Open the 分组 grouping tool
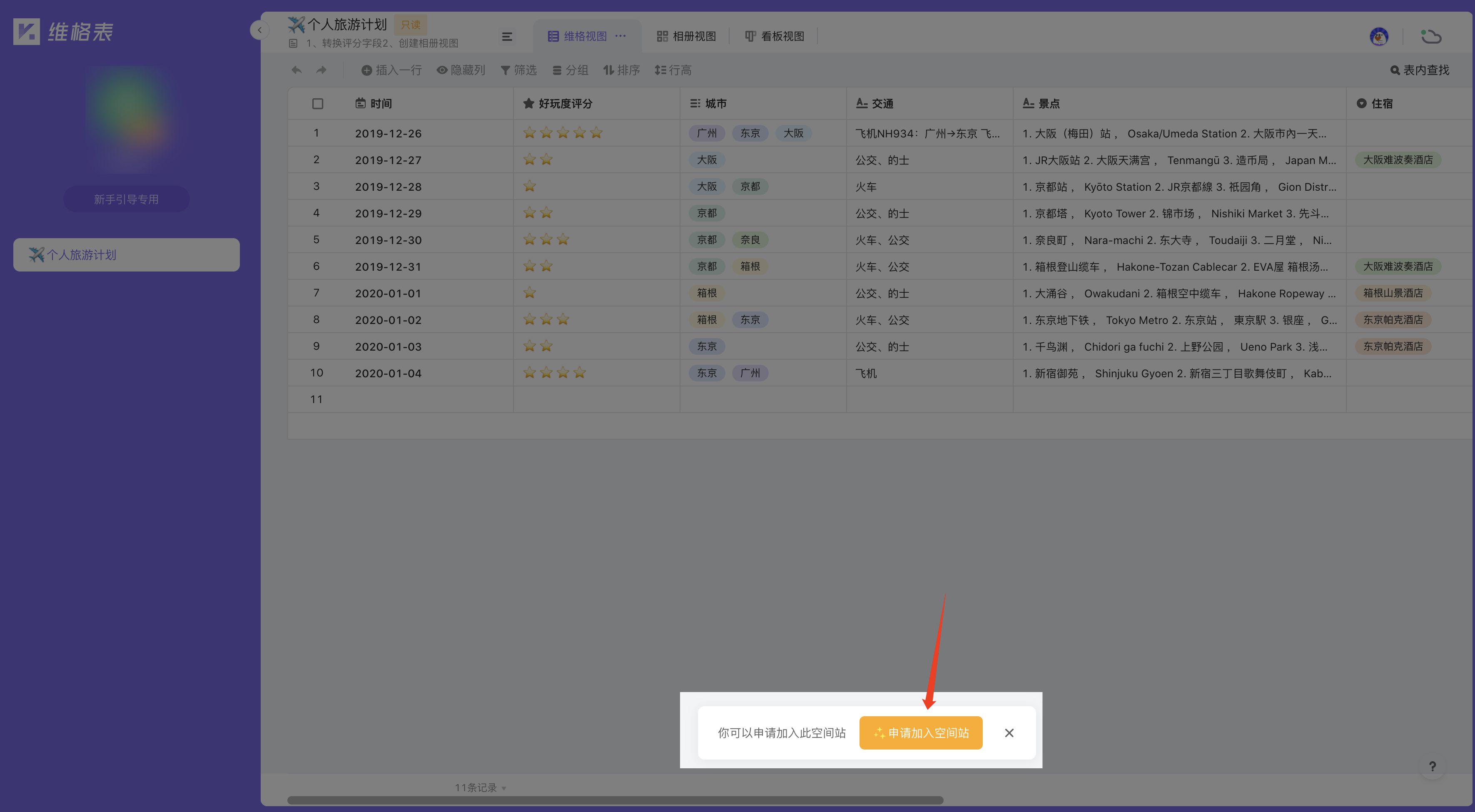 pyautogui.click(x=571, y=70)
